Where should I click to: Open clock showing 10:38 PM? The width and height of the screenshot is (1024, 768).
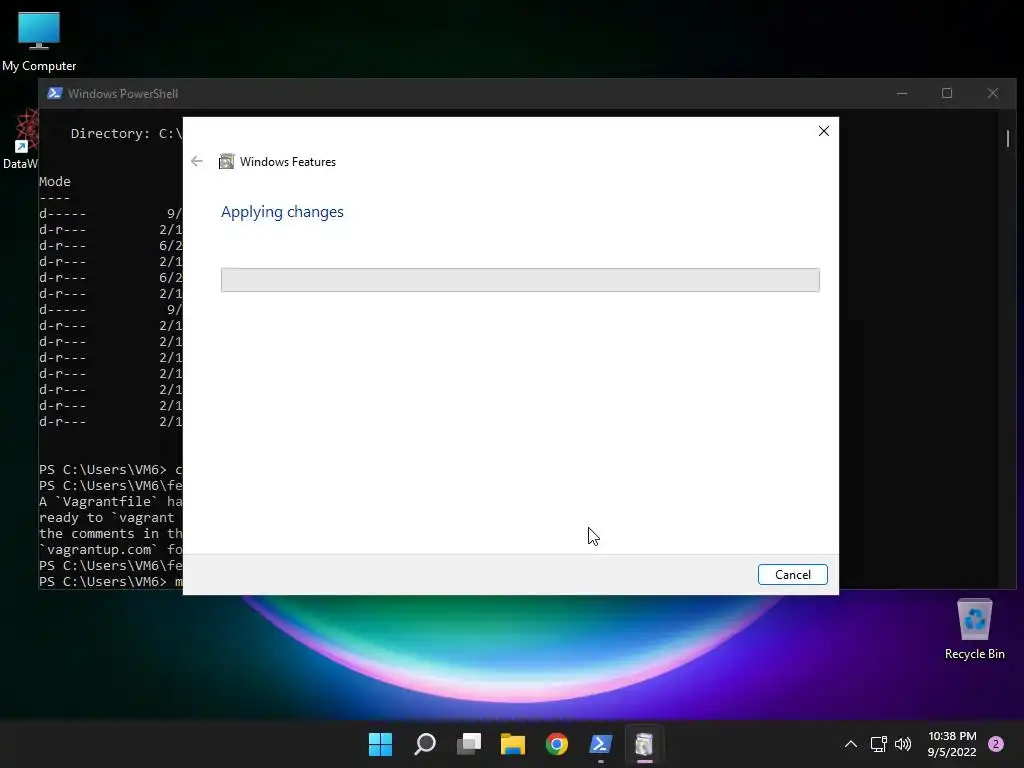tap(952, 744)
